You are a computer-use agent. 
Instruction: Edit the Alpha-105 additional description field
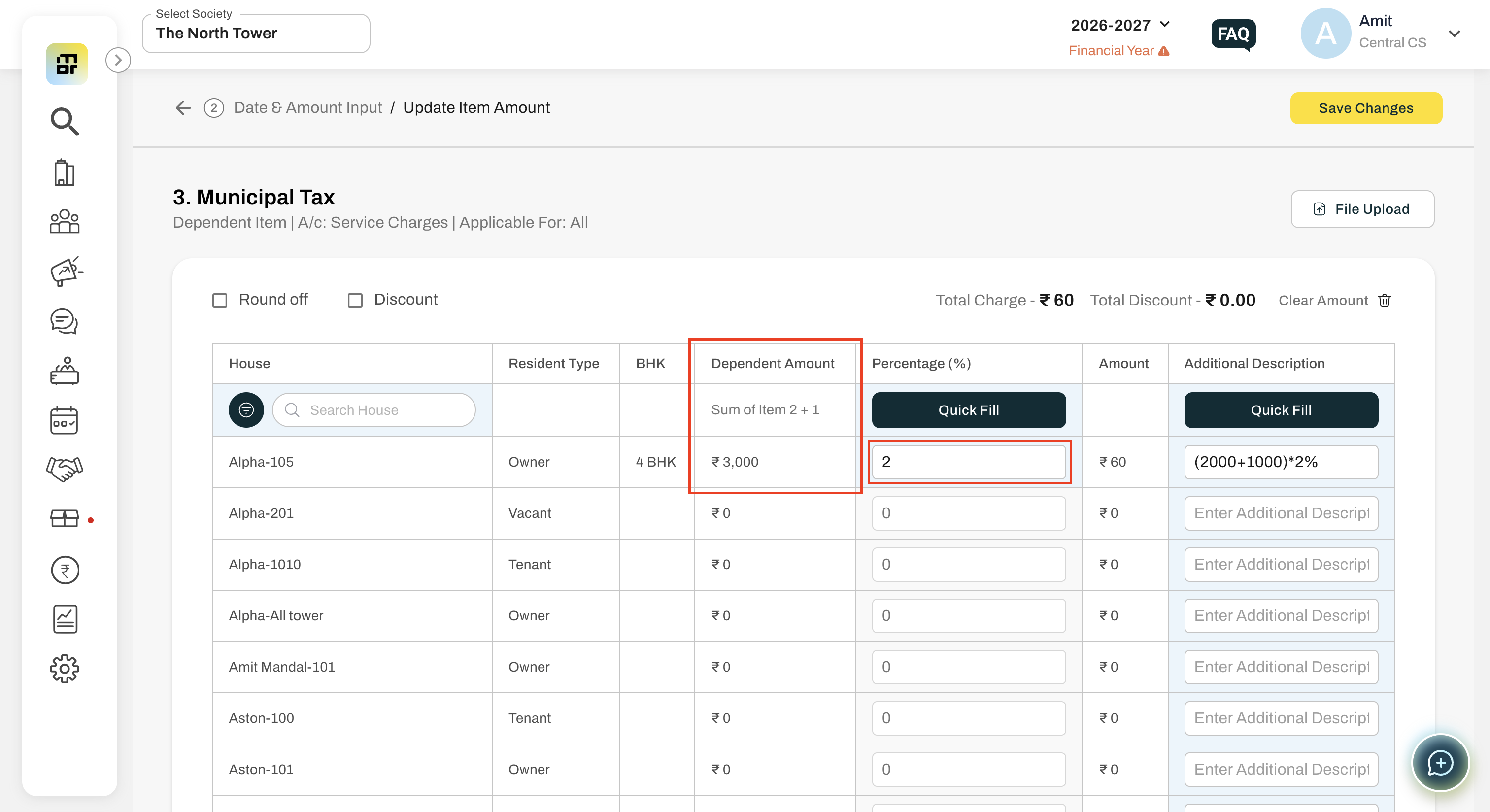coord(1281,462)
